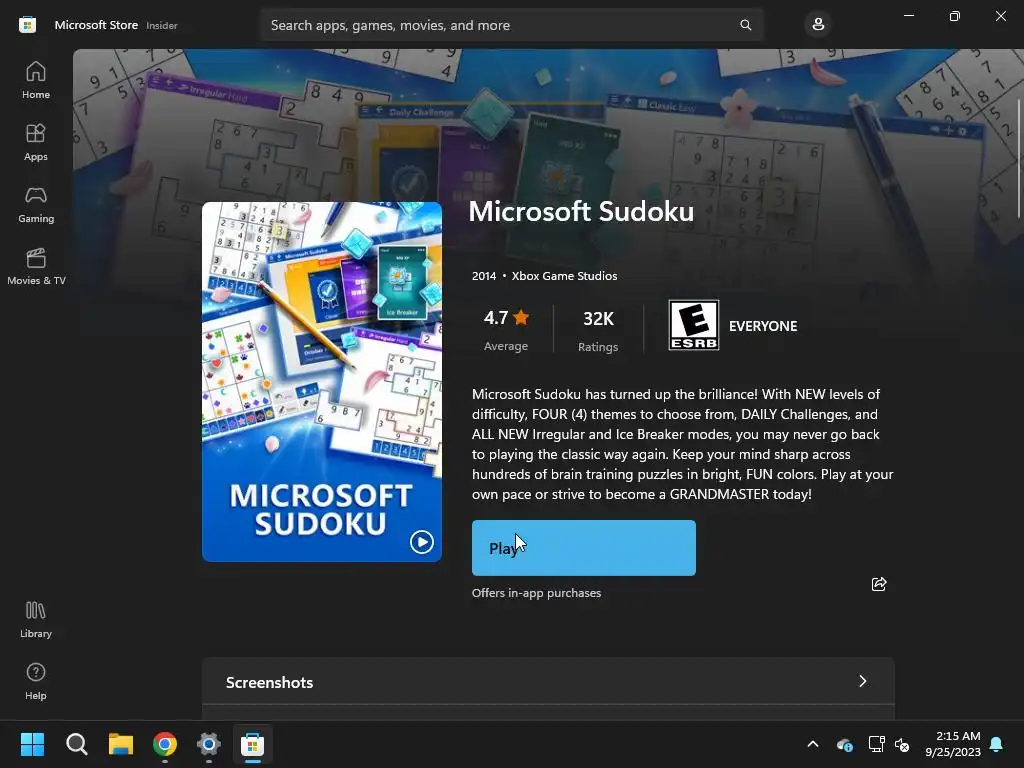The width and height of the screenshot is (1024, 768).
Task: Click the 4.7 average rating
Action: pyautogui.click(x=506, y=329)
